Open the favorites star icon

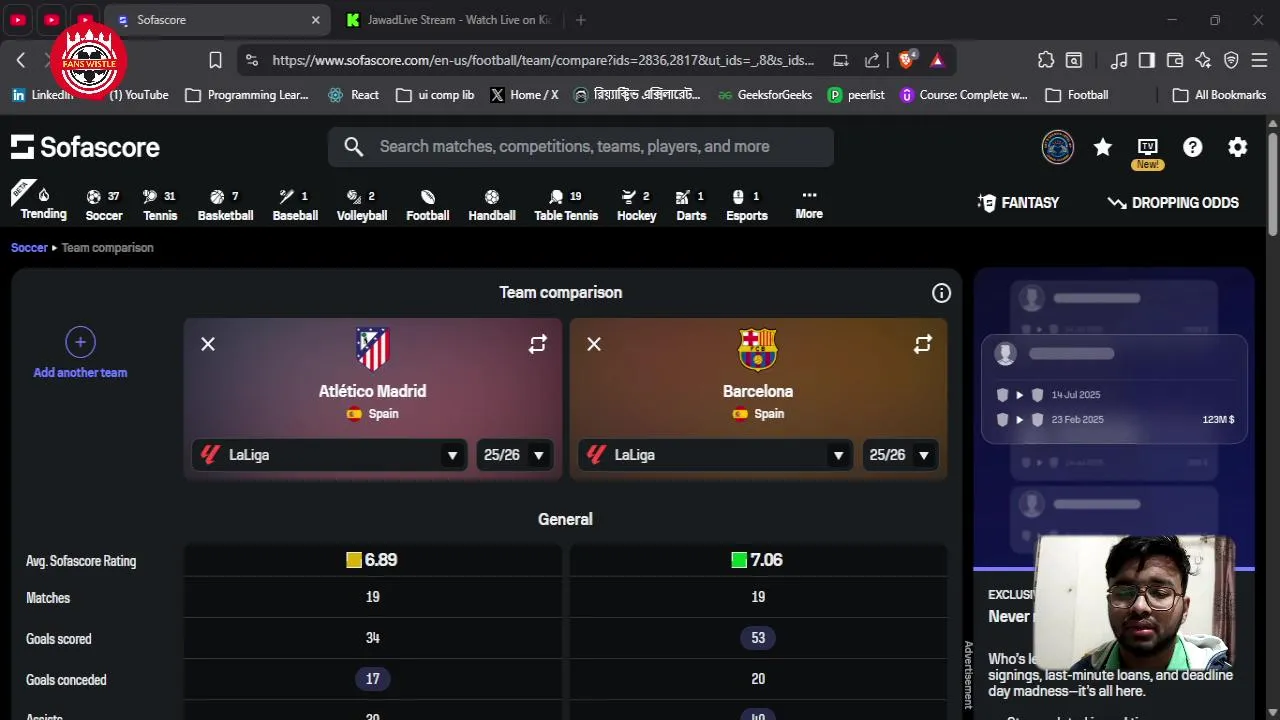(x=1102, y=147)
